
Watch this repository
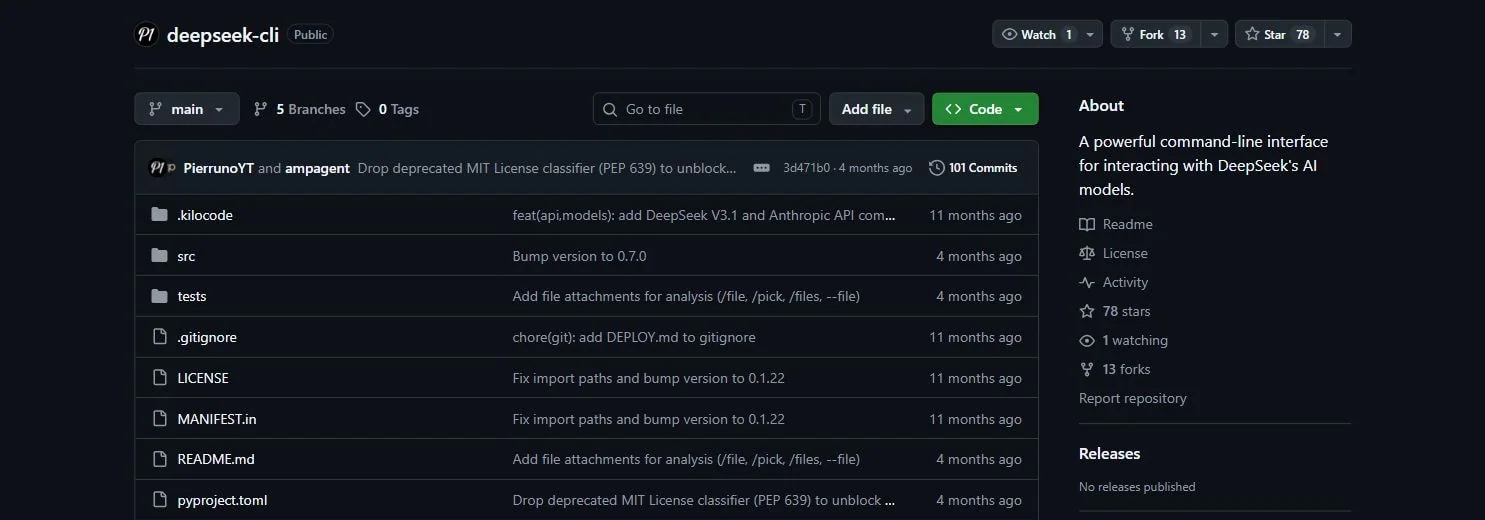click(x=1036, y=34)
